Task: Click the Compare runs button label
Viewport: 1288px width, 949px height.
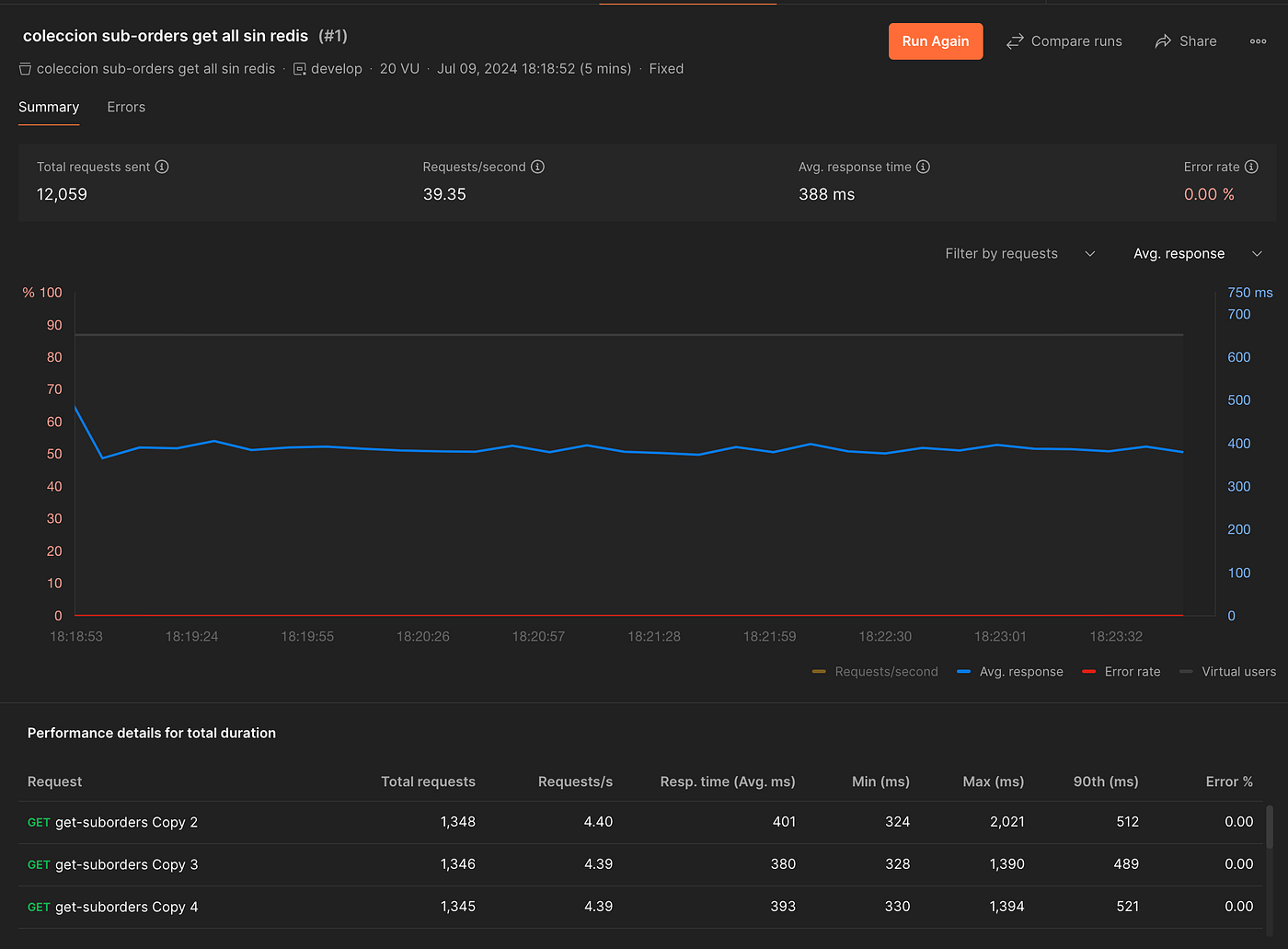Action: pyautogui.click(x=1076, y=41)
